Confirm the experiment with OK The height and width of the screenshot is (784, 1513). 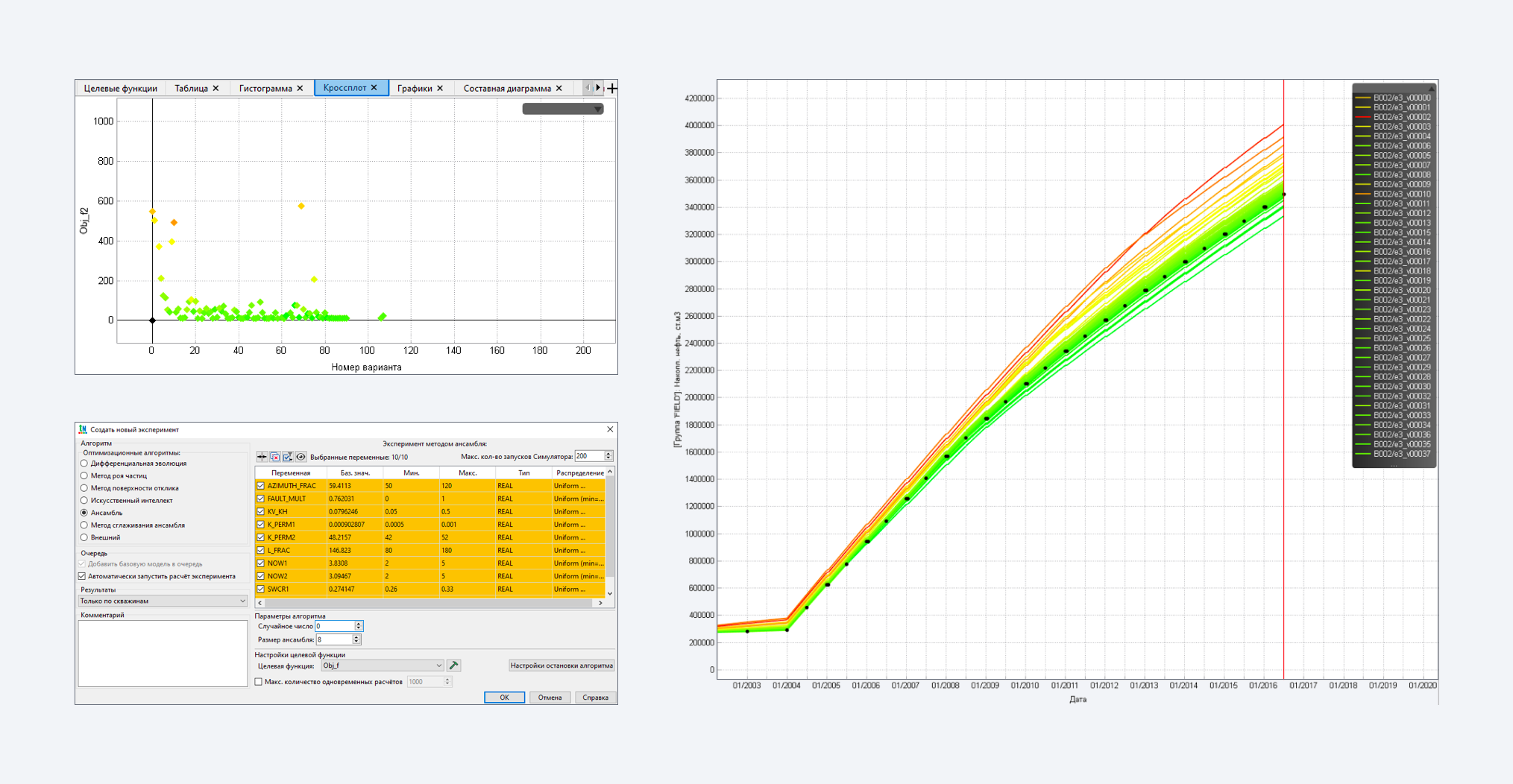[504, 698]
